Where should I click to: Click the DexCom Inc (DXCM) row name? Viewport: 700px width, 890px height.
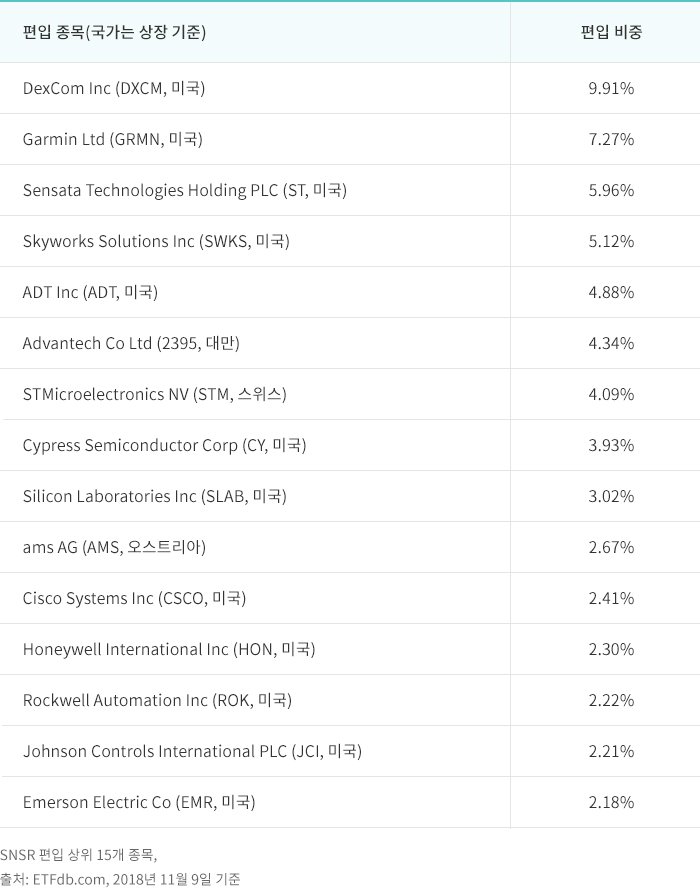(x=114, y=88)
